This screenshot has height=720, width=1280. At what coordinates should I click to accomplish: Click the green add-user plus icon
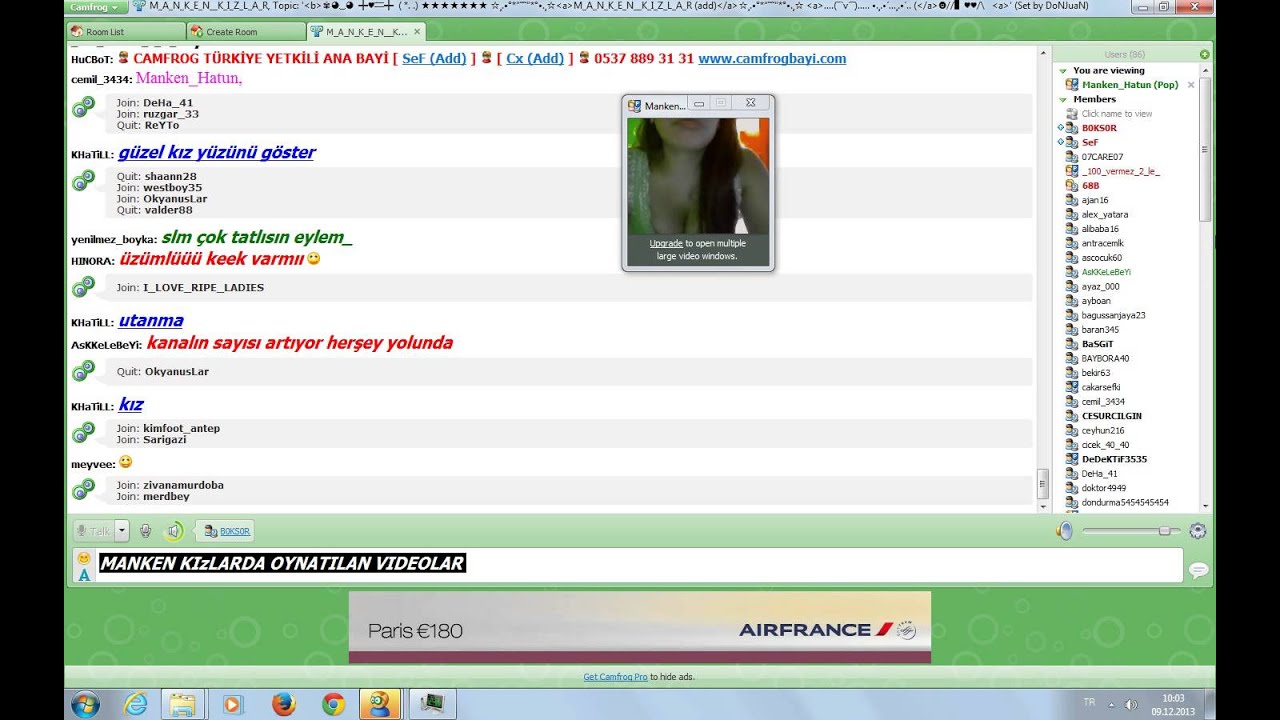(1204, 54)
